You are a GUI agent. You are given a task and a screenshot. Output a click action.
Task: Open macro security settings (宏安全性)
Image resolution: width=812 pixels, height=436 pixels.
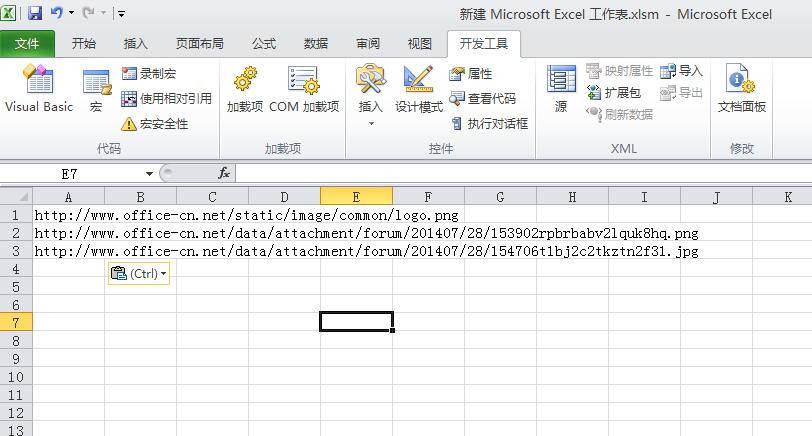point(155,124)
